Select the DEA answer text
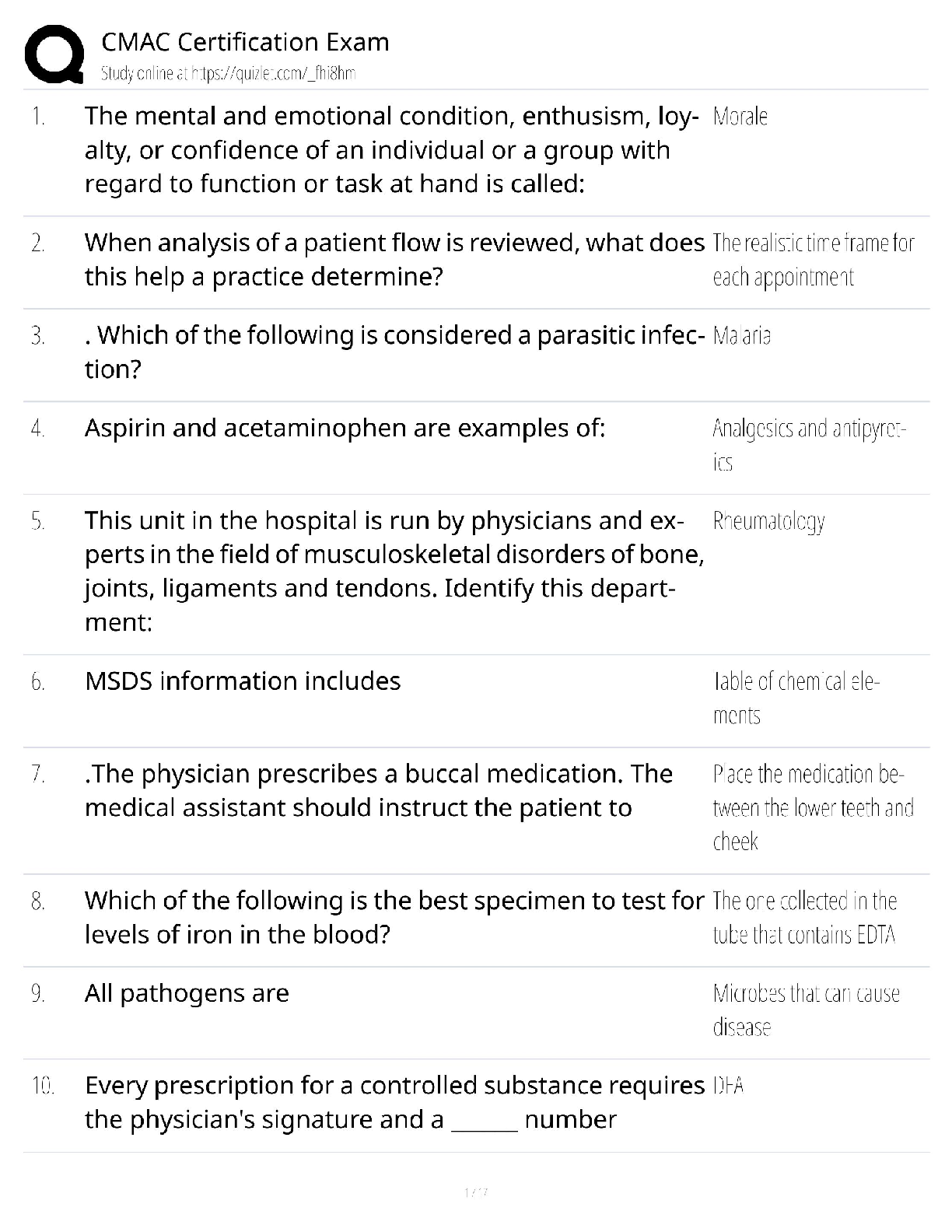The height and width of the screenshot is (1232, 952). click(728, 1086)
